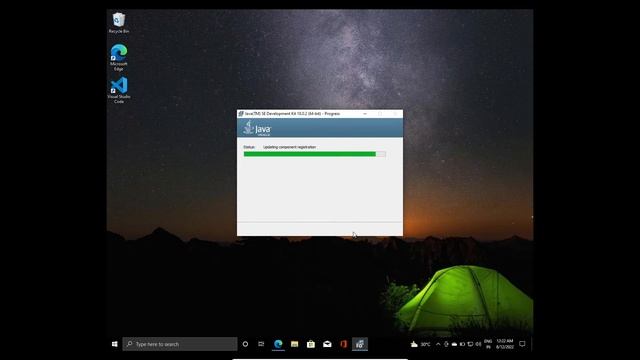Click the green installation progress bar
The image size is (640, 360).
[x=315, y=154]
